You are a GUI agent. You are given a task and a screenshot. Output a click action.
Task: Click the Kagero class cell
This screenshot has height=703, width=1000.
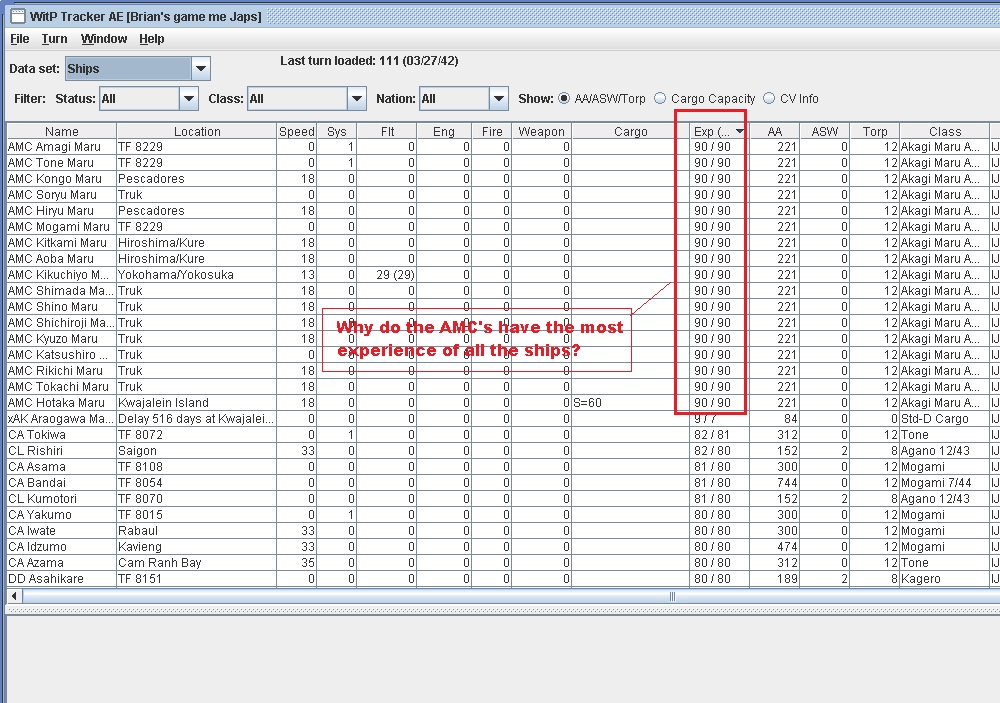945,579
